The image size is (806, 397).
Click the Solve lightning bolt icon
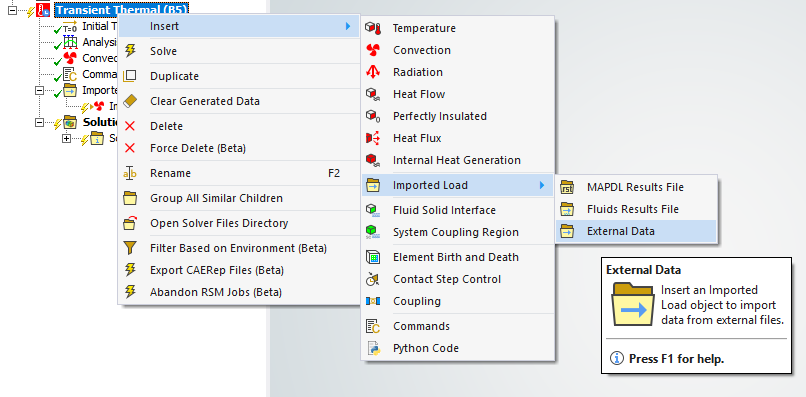pyautogui.click(x=131, y=51)
